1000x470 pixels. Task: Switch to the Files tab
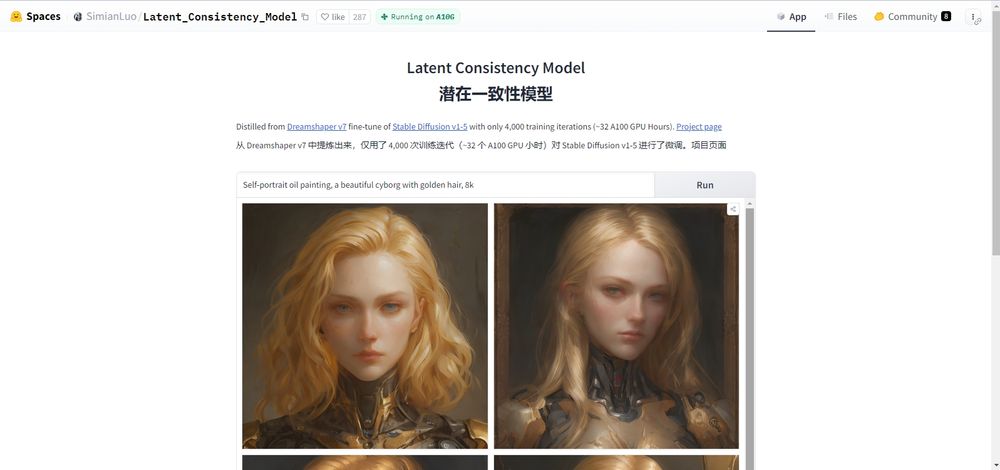pyautogui.click(x=841, y=17)
